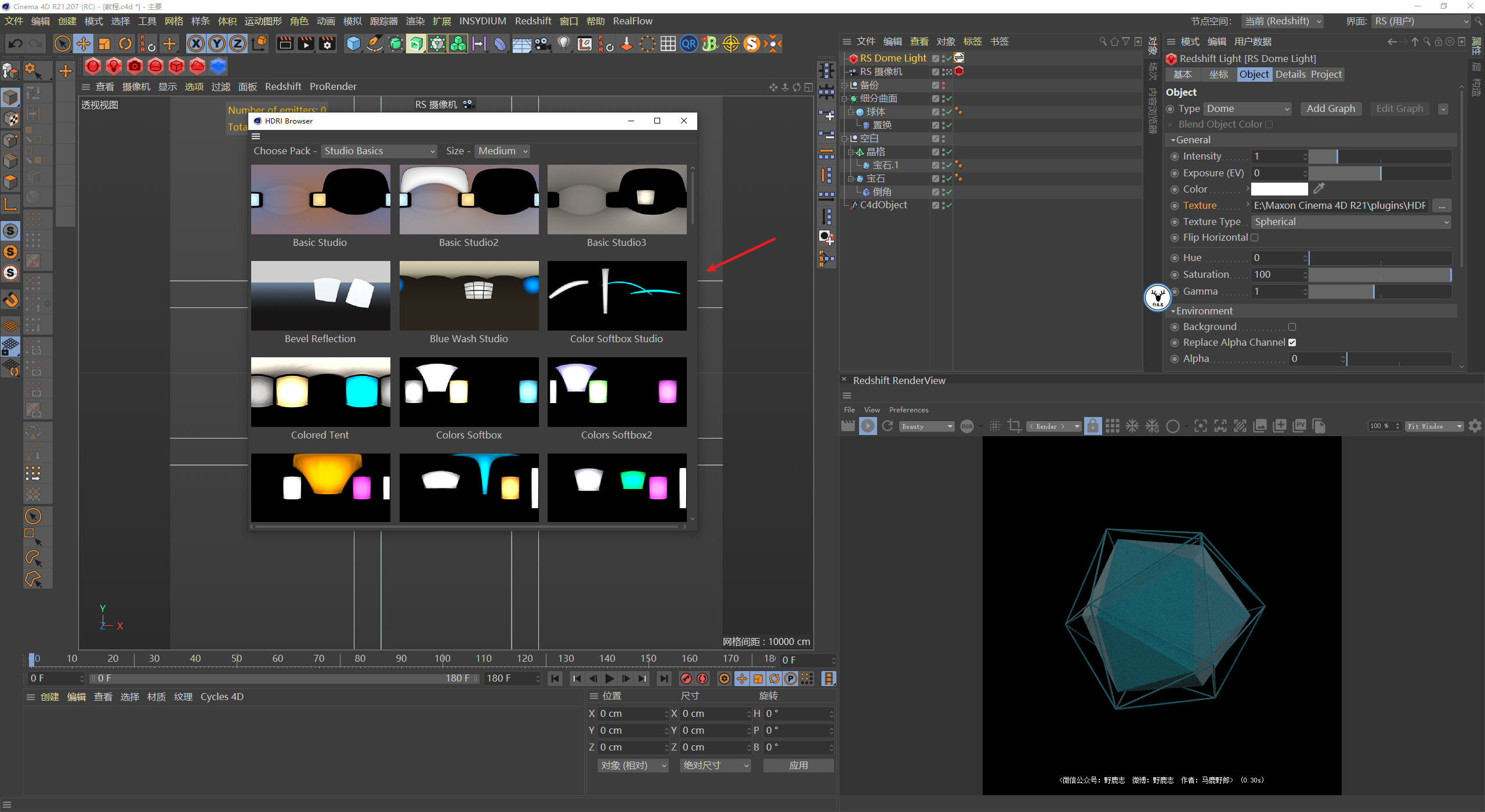The image size is (1485, 812).
Task: Start IPR render in Redshift RenderView
Action: point(868,426)
